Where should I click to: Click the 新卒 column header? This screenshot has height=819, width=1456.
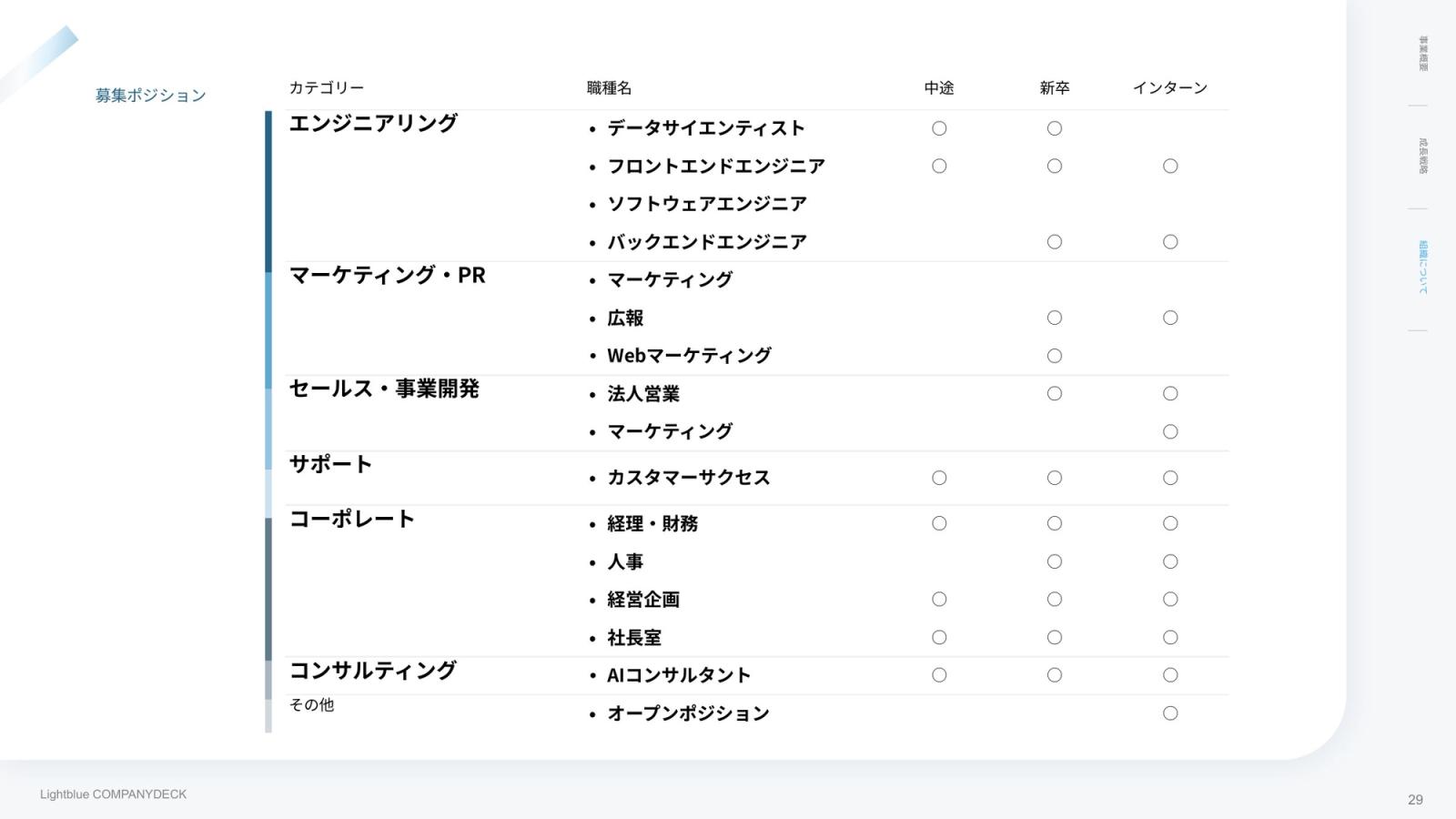pos(1055,88)
